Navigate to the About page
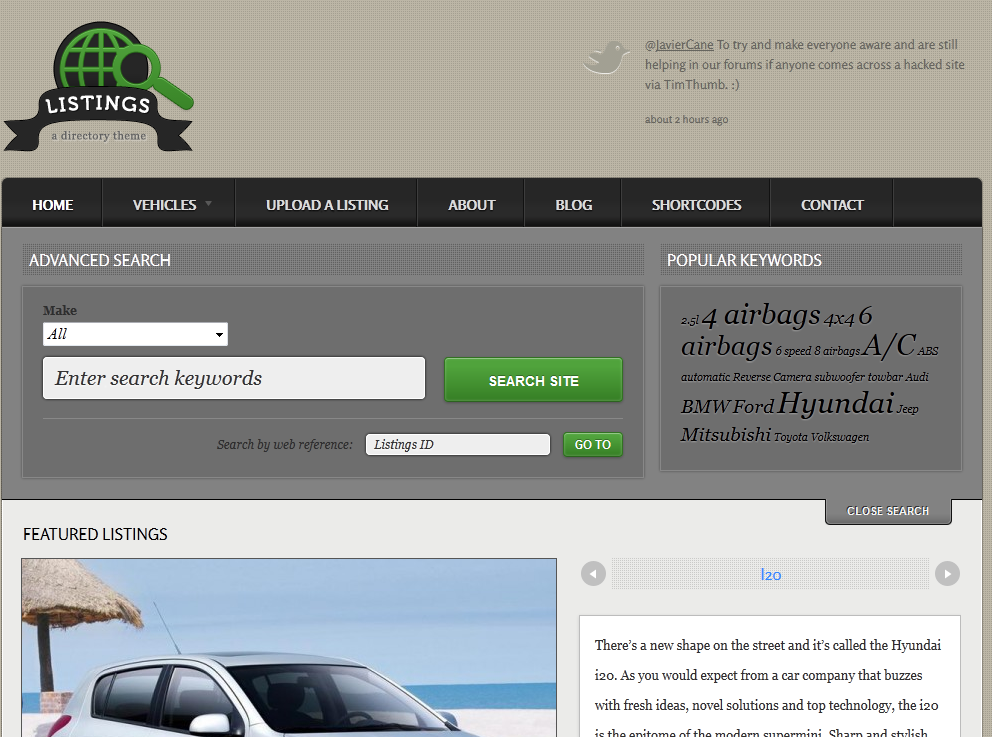This screenshot has width=992, height=737. point(471,205)
